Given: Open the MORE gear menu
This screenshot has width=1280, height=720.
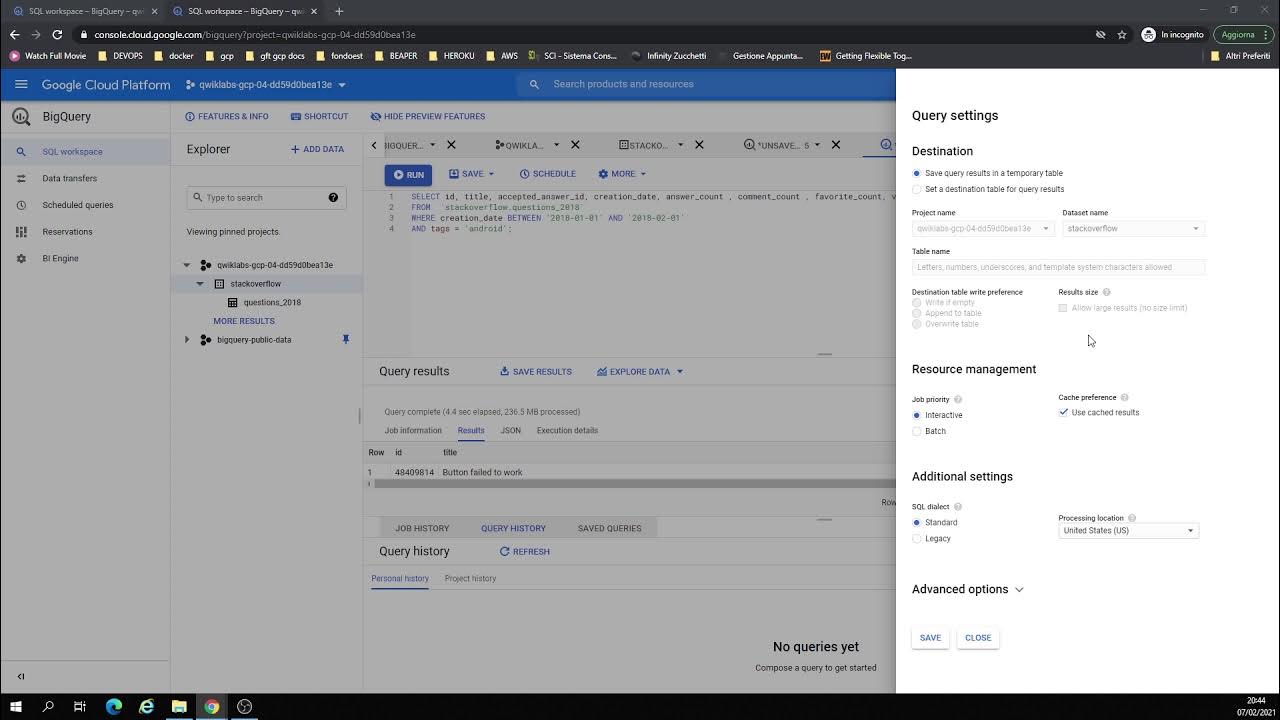Looking at the screenshot, I should coord(621,174).
